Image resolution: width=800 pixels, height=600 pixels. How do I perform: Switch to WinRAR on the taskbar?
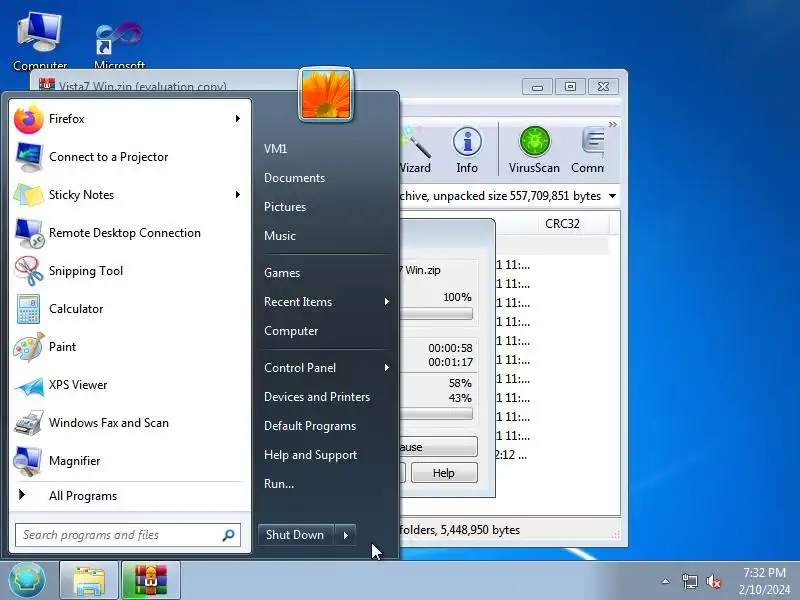click(151, 580)
